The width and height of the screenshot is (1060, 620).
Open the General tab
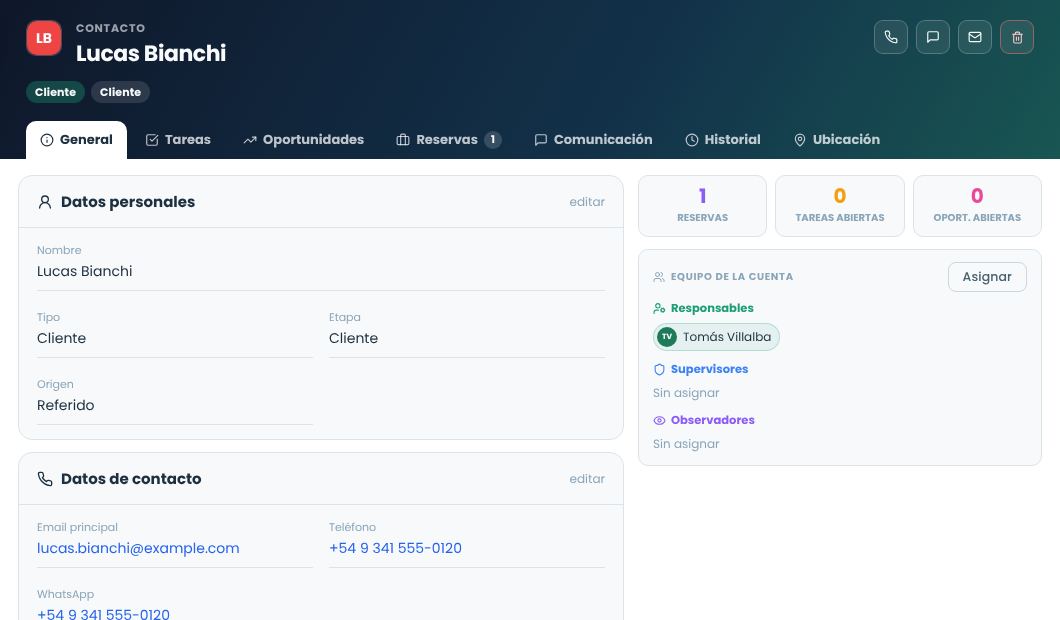[76, 140]
